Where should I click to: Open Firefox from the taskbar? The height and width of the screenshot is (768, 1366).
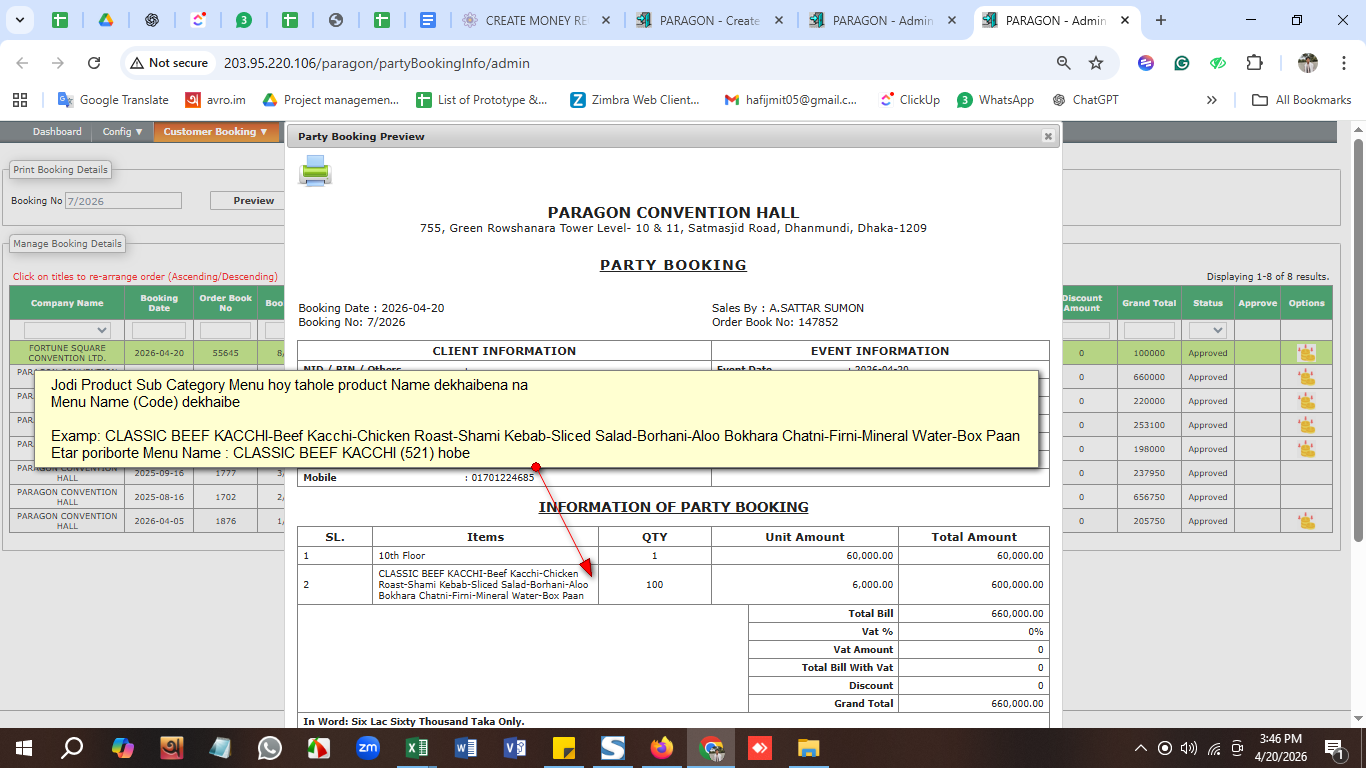click(x=662, y=748)
